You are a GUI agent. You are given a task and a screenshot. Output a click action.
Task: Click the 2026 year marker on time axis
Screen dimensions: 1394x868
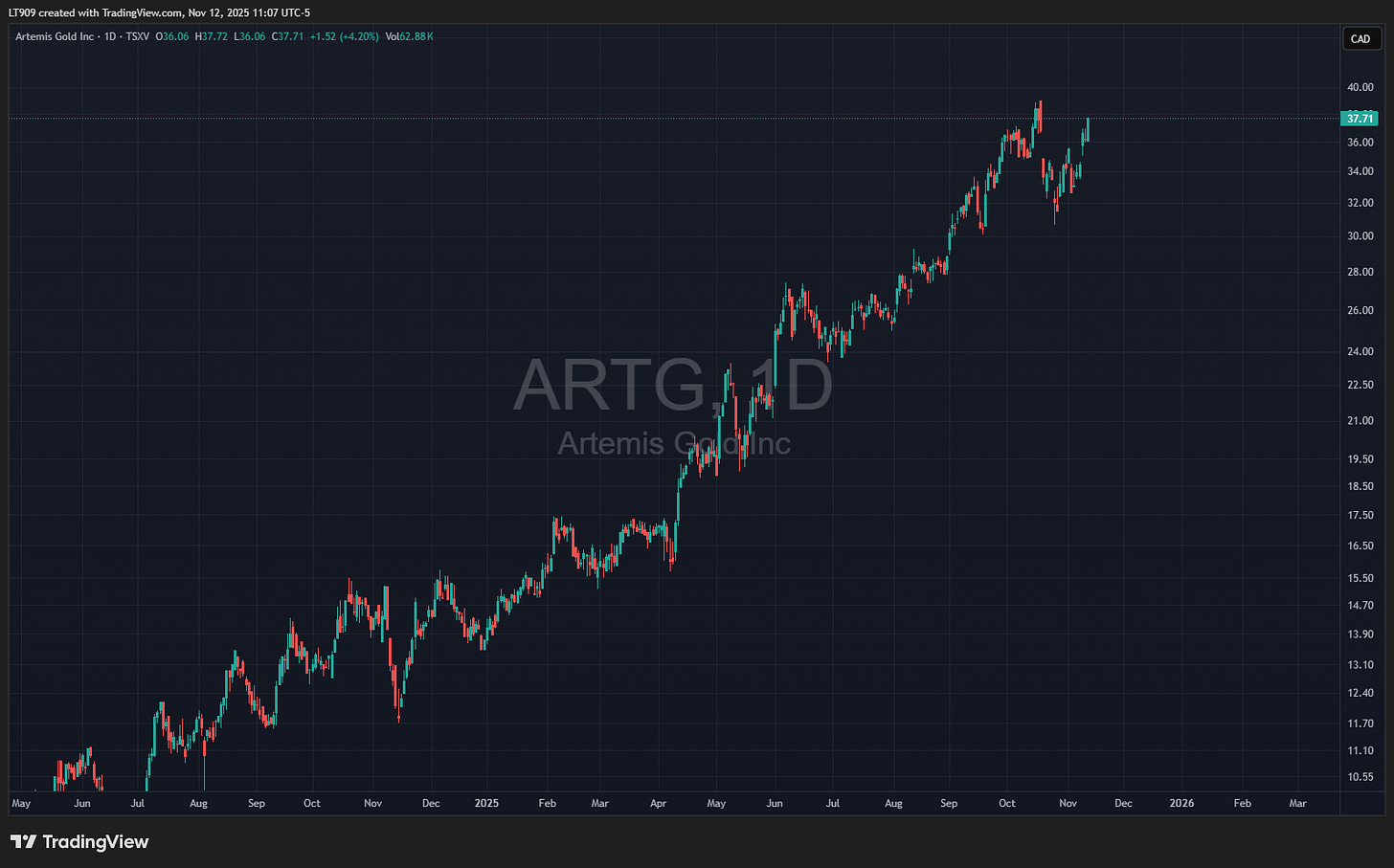click(1181, 804)
